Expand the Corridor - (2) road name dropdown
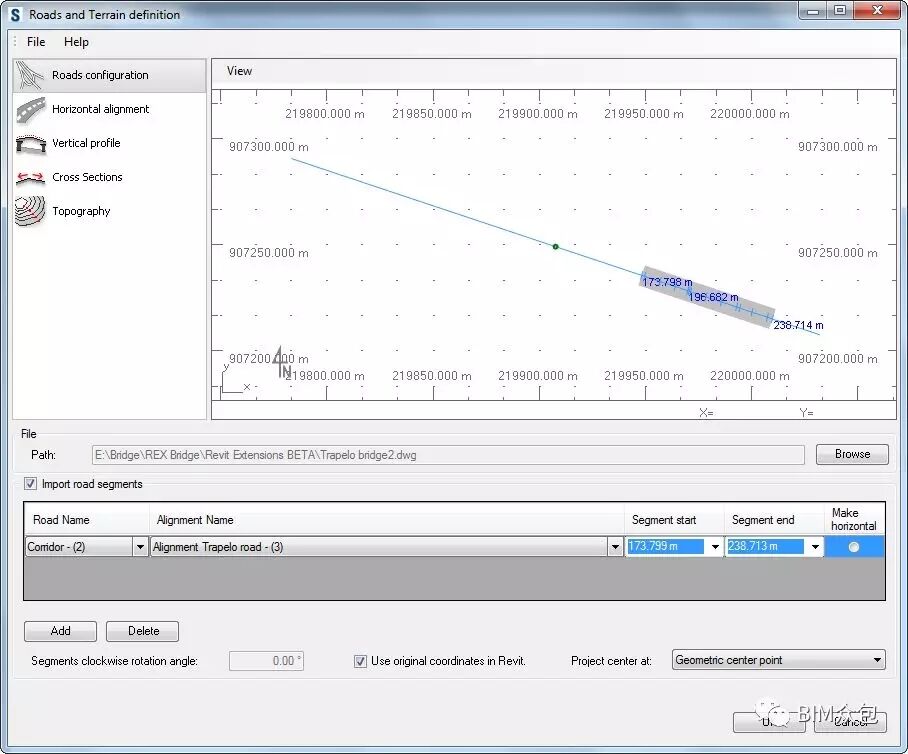The image size is (908, 754). click(x=140, y=547)
